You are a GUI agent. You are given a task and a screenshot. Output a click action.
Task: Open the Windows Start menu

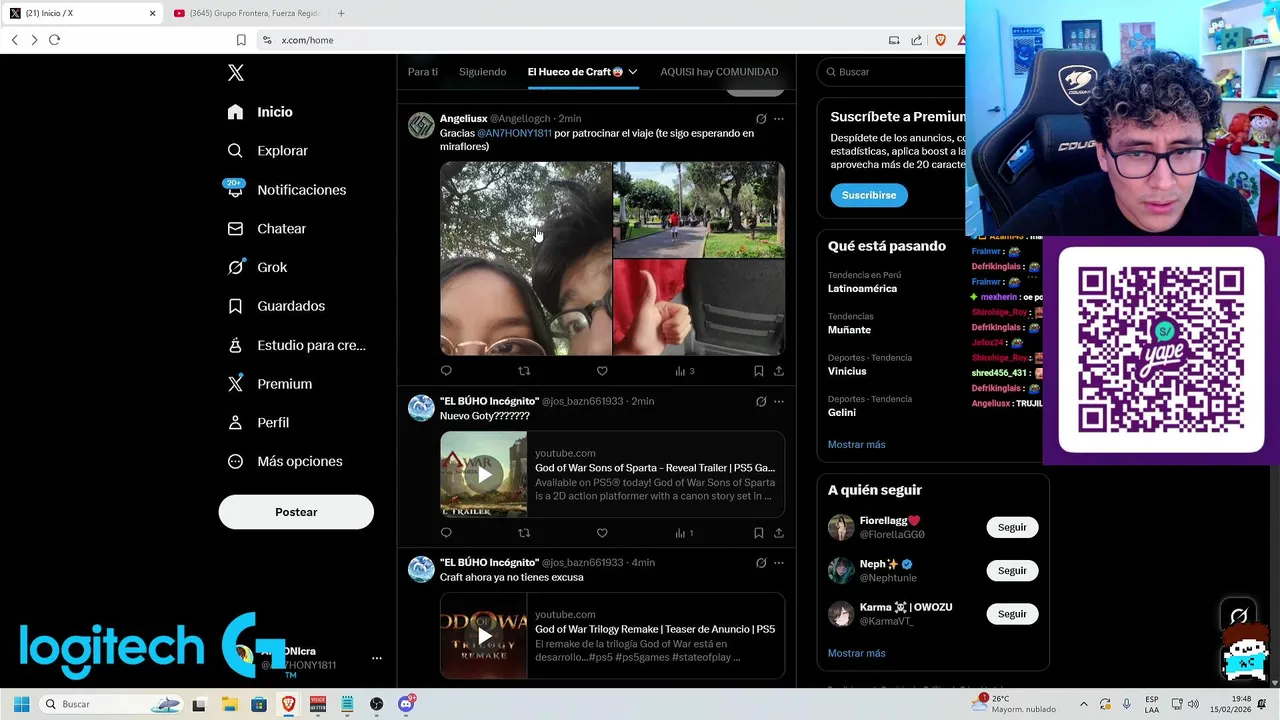[21, 704]
